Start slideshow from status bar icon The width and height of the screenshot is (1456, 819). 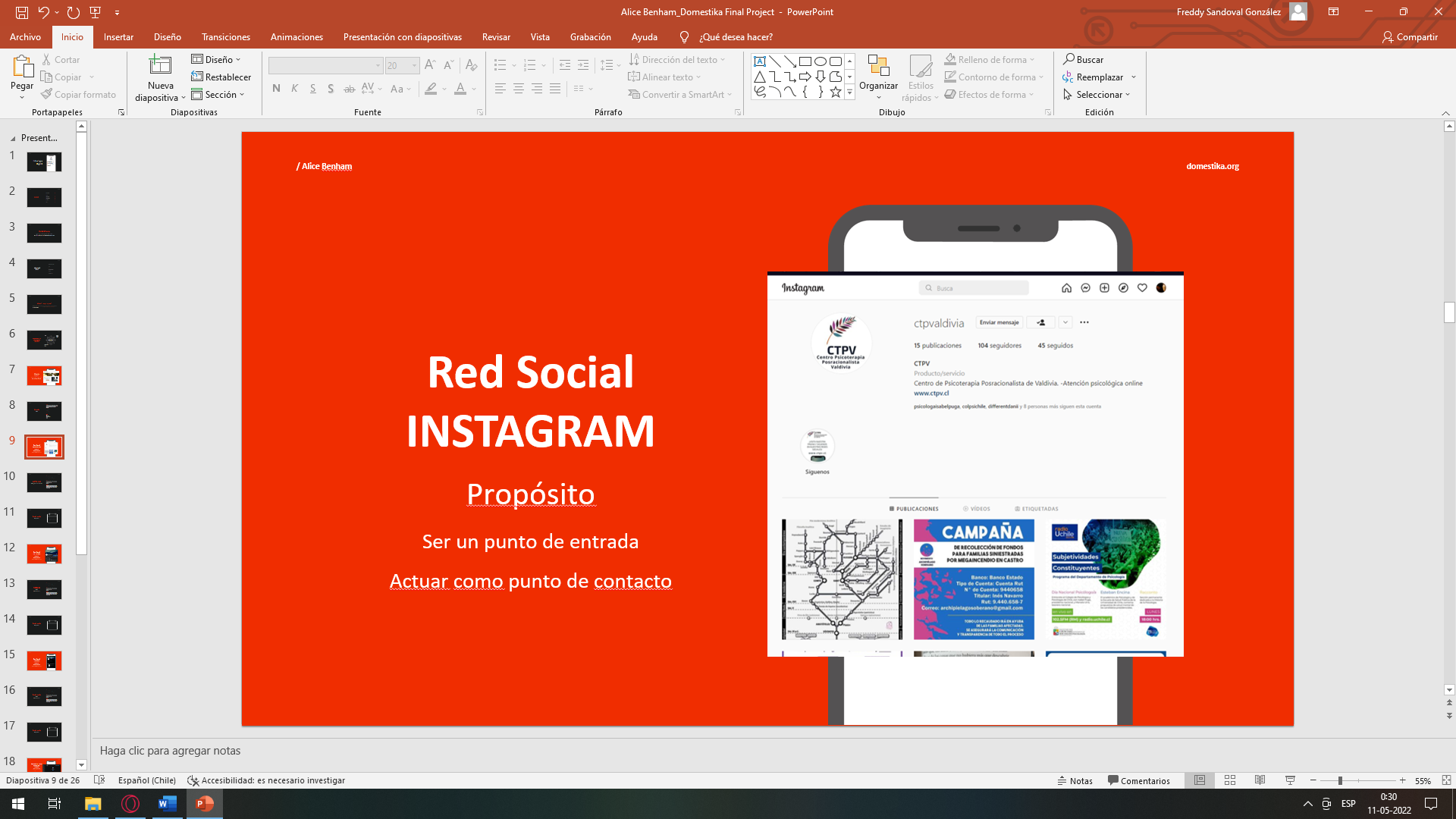pyautogui.click(x=1290, y=780)
